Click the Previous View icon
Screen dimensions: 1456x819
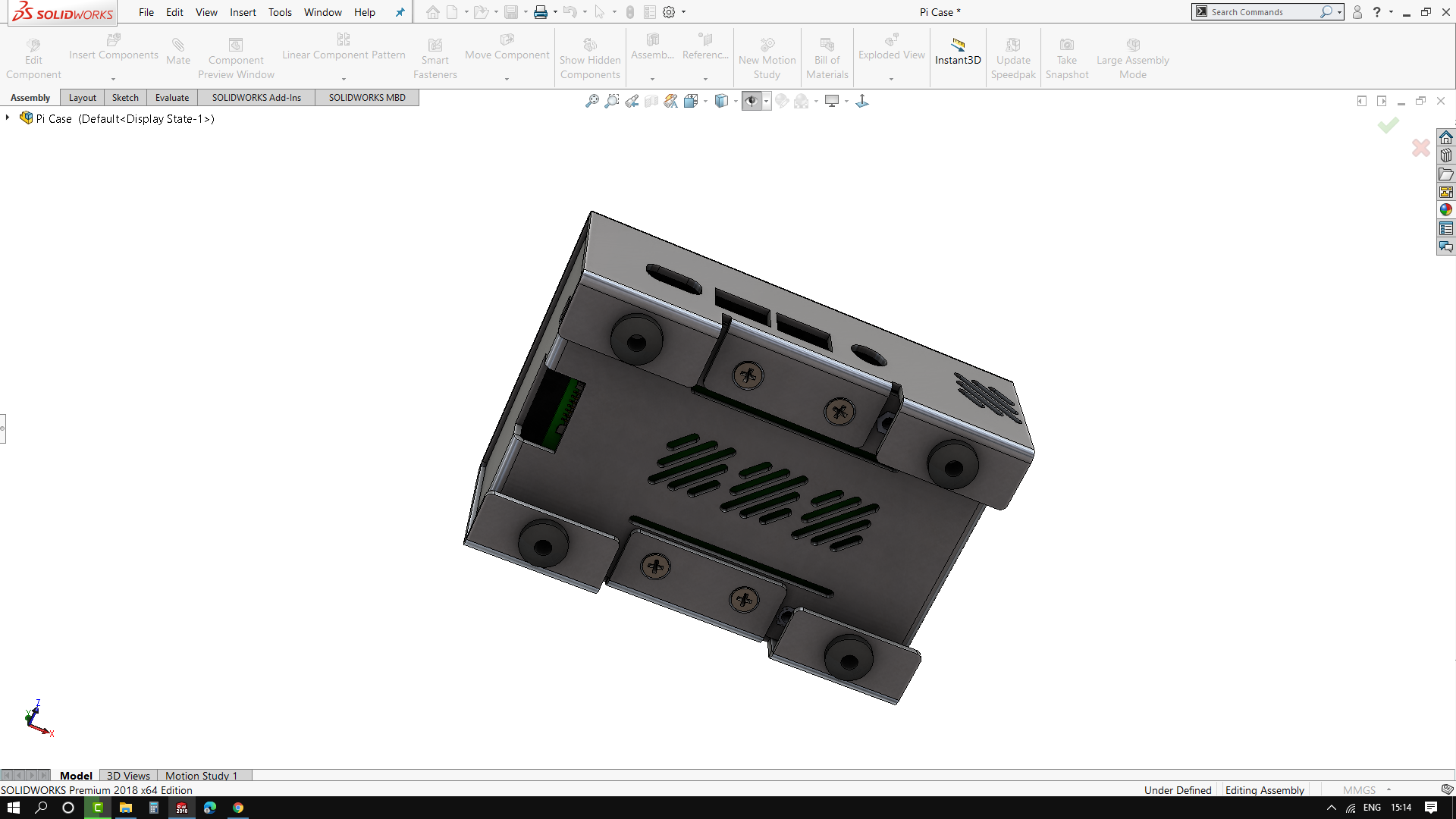click(632, 101)
